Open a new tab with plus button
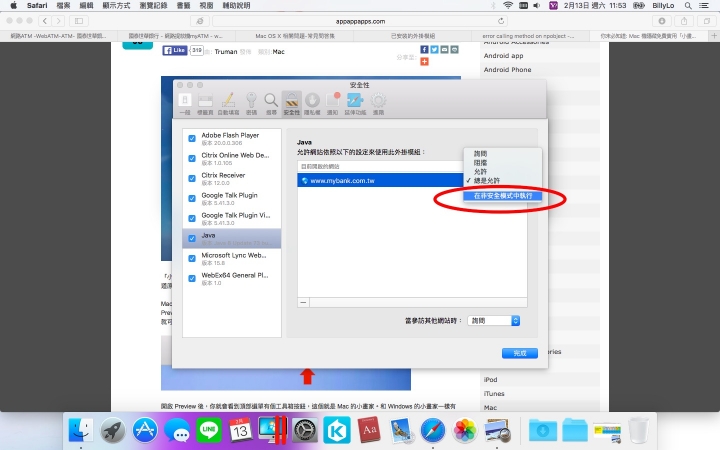 714,35
